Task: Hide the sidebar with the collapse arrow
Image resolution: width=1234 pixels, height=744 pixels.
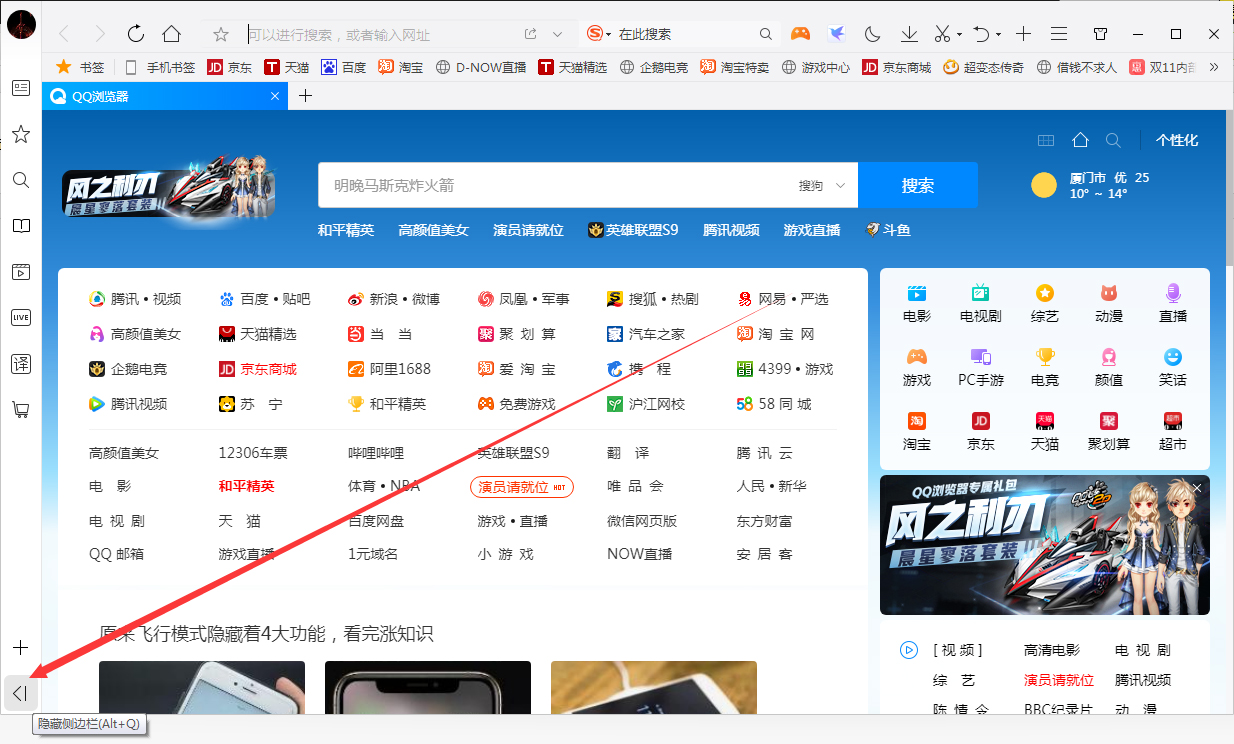Action: [20, 692]
